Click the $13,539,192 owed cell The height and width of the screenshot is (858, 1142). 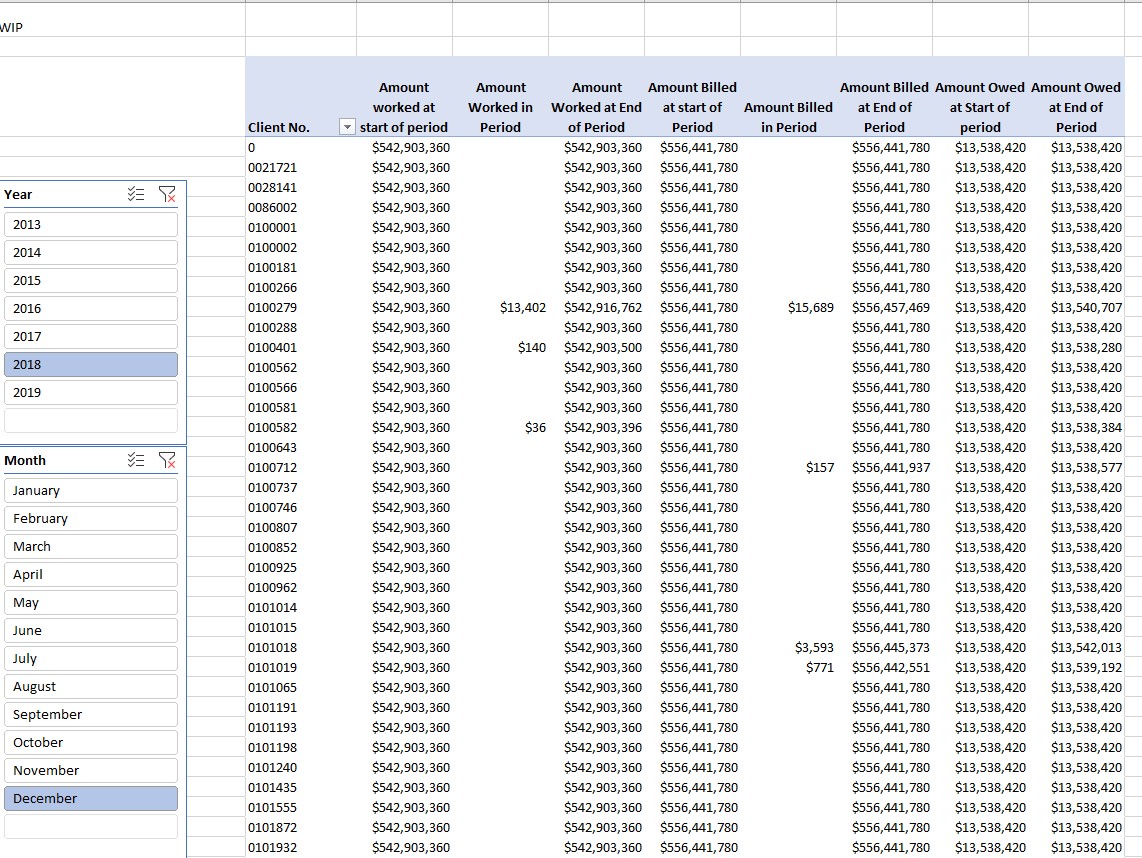pos(1076,667)
